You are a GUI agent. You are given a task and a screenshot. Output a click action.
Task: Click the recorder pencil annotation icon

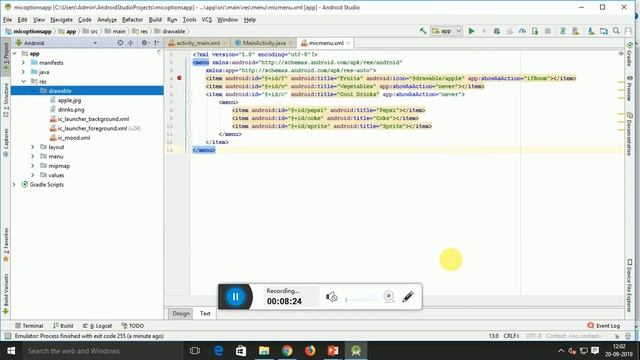click(408, 296)
